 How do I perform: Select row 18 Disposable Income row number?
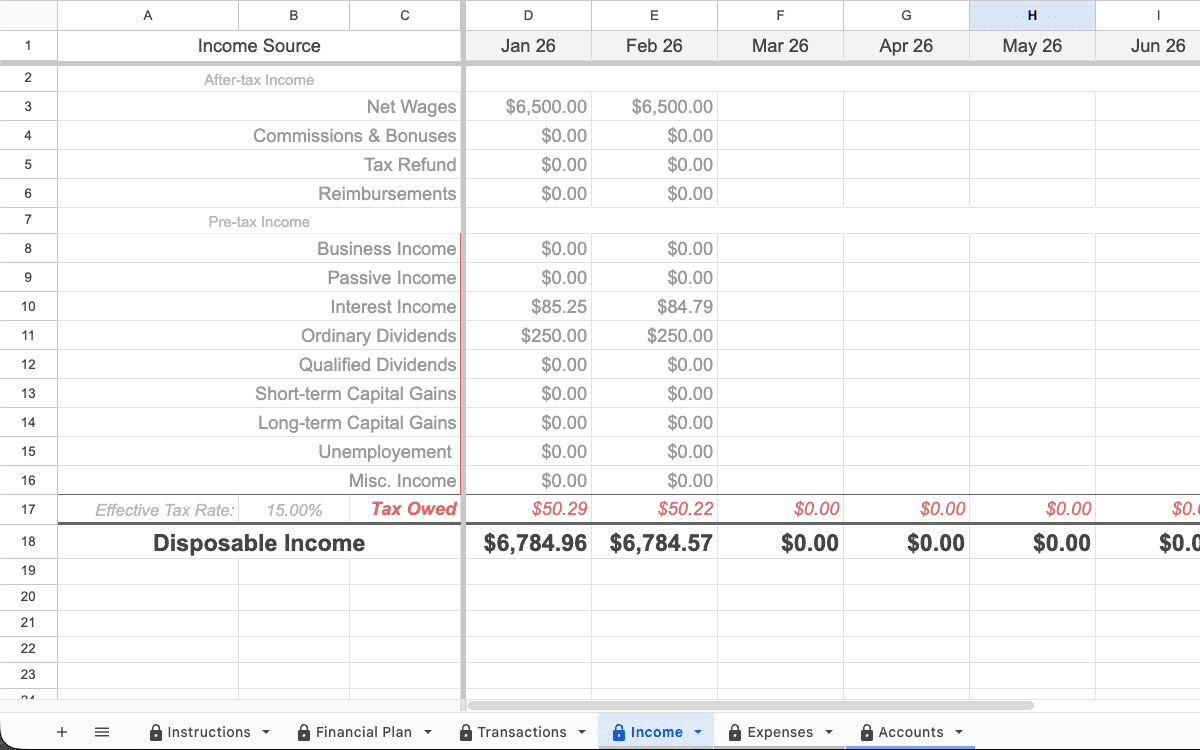[x=28, y=542]
